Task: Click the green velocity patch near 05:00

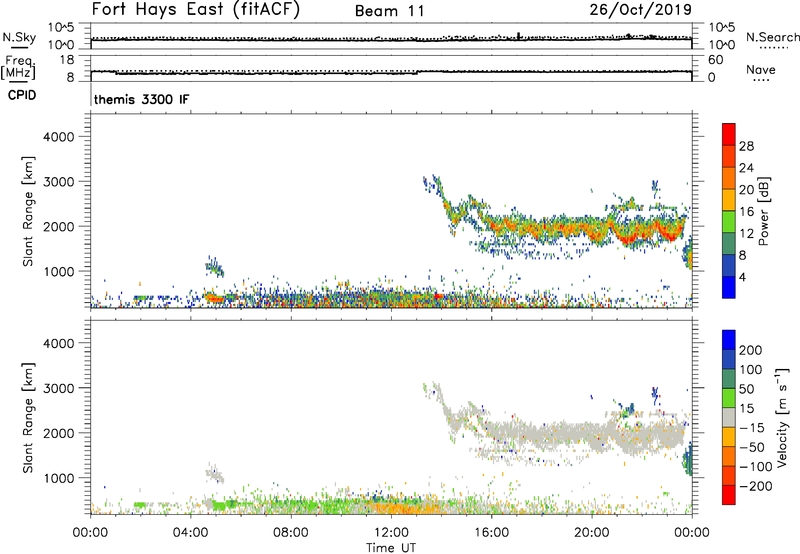Action: coord(221,505)
